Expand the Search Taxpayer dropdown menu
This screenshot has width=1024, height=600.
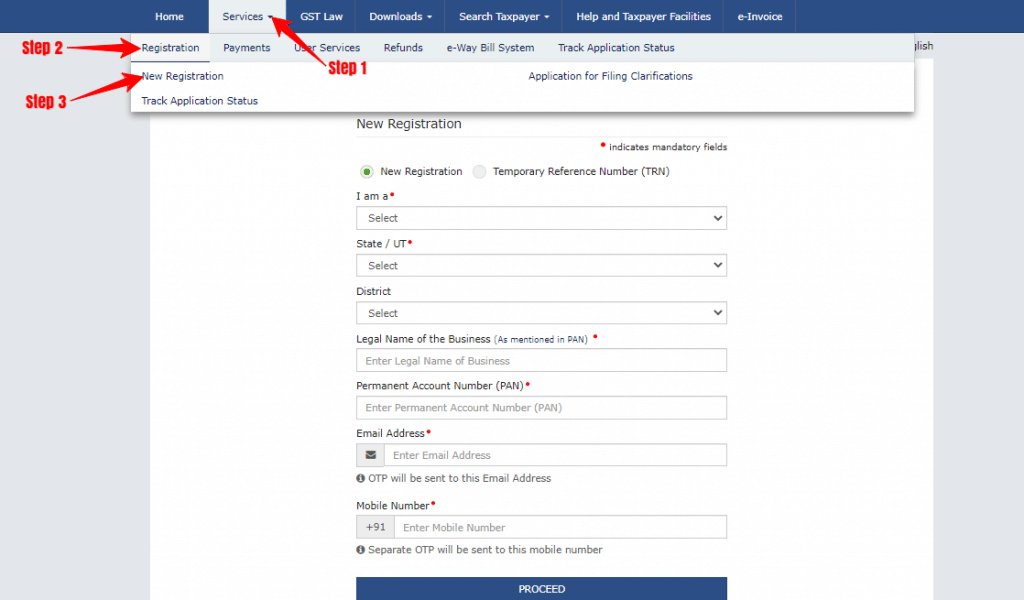[x=504, y=16]
